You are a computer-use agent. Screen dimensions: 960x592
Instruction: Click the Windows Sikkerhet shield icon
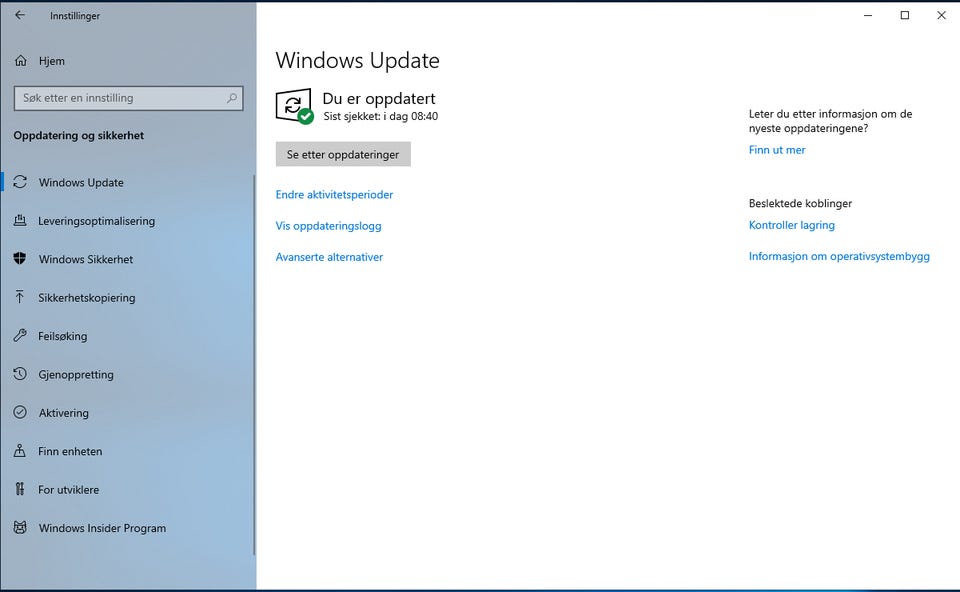[x=20, y=258]
